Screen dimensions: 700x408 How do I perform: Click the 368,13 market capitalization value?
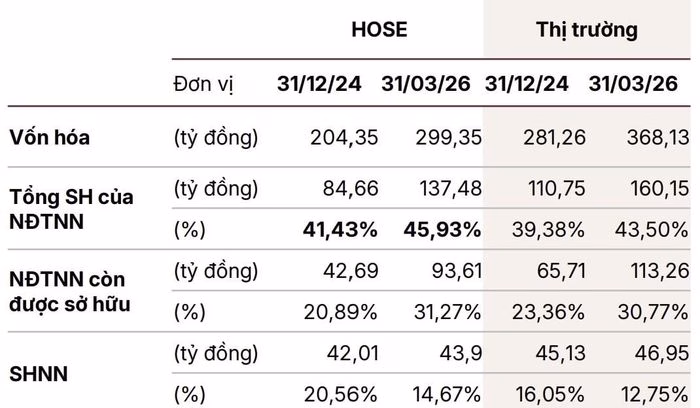[x=658, y=137]
